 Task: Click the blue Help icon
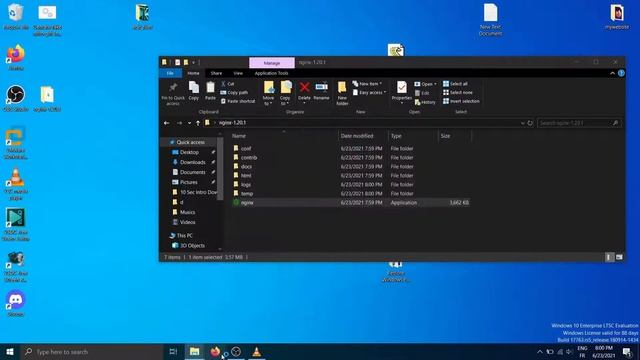pos(621,73)
